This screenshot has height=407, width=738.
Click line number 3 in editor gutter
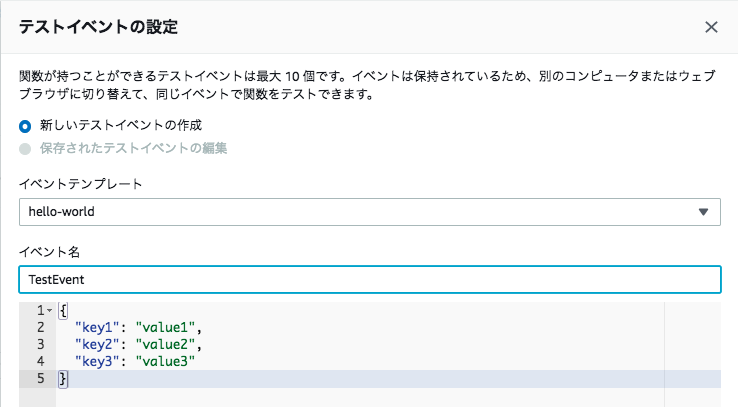tap(41, 344)
